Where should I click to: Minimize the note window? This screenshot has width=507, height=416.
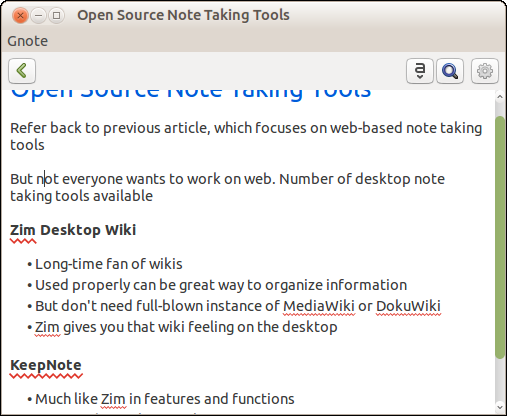coord(39,15)
